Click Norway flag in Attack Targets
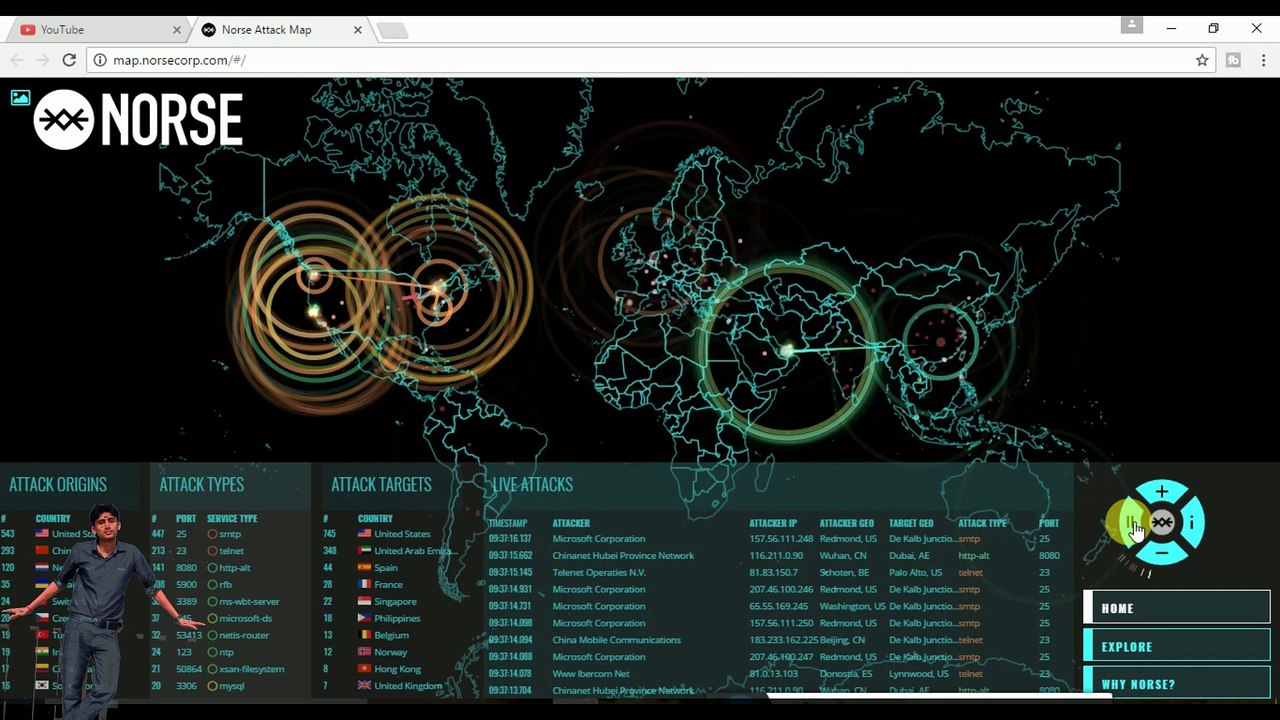The height and width of the screenshot is (720, 1280). pos(364,652)
